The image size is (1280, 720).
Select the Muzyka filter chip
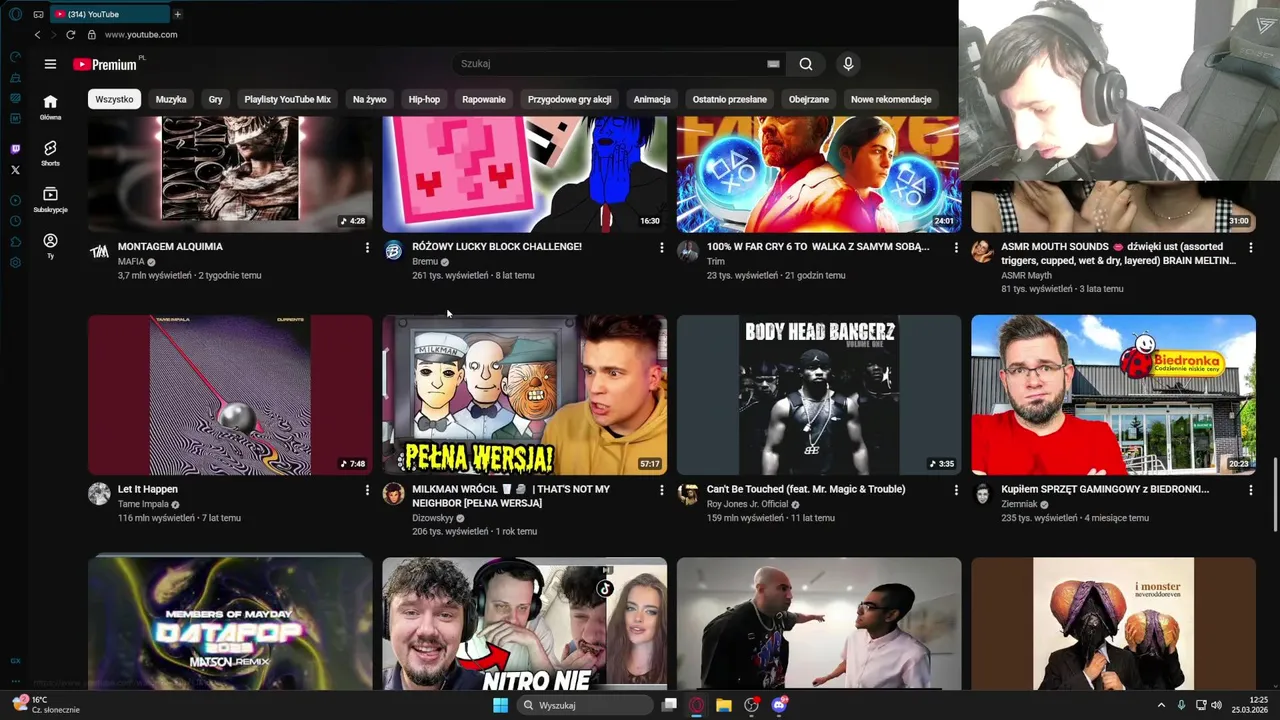(171, 99)
